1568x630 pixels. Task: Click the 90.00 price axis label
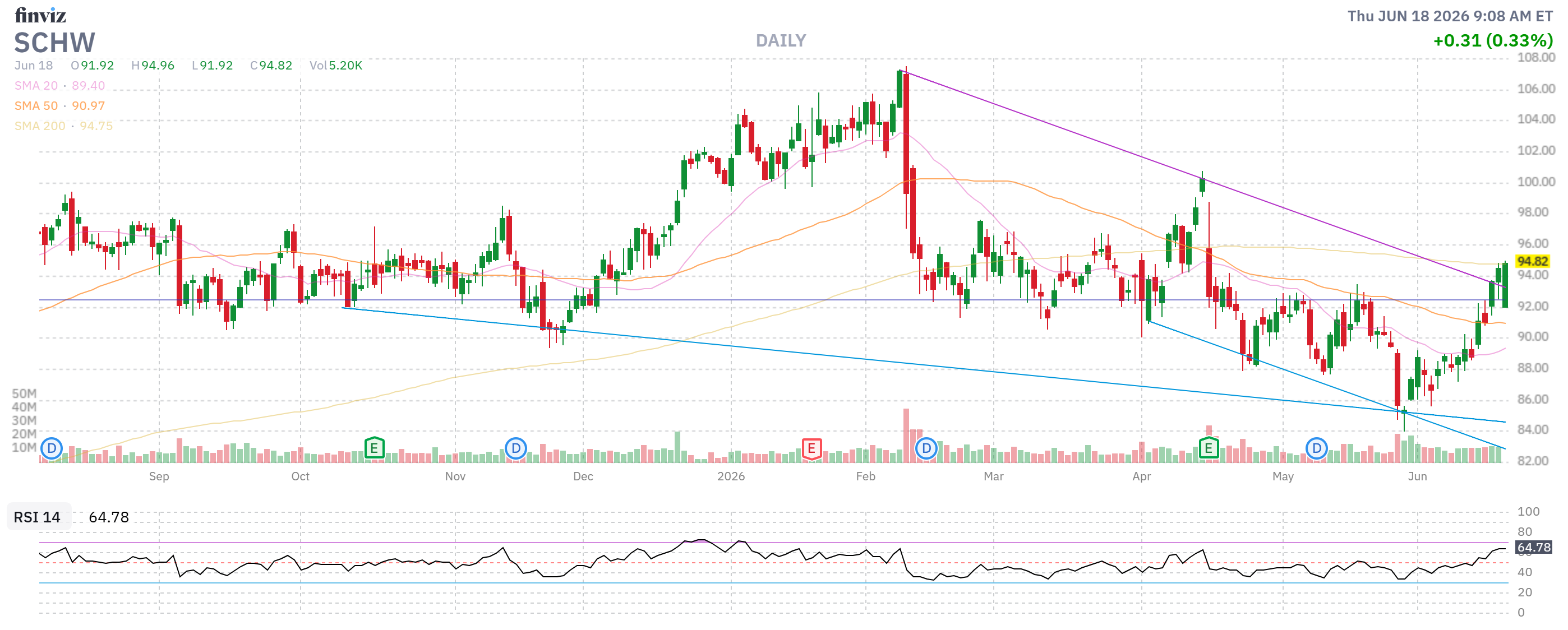(x=1533, y=337)
